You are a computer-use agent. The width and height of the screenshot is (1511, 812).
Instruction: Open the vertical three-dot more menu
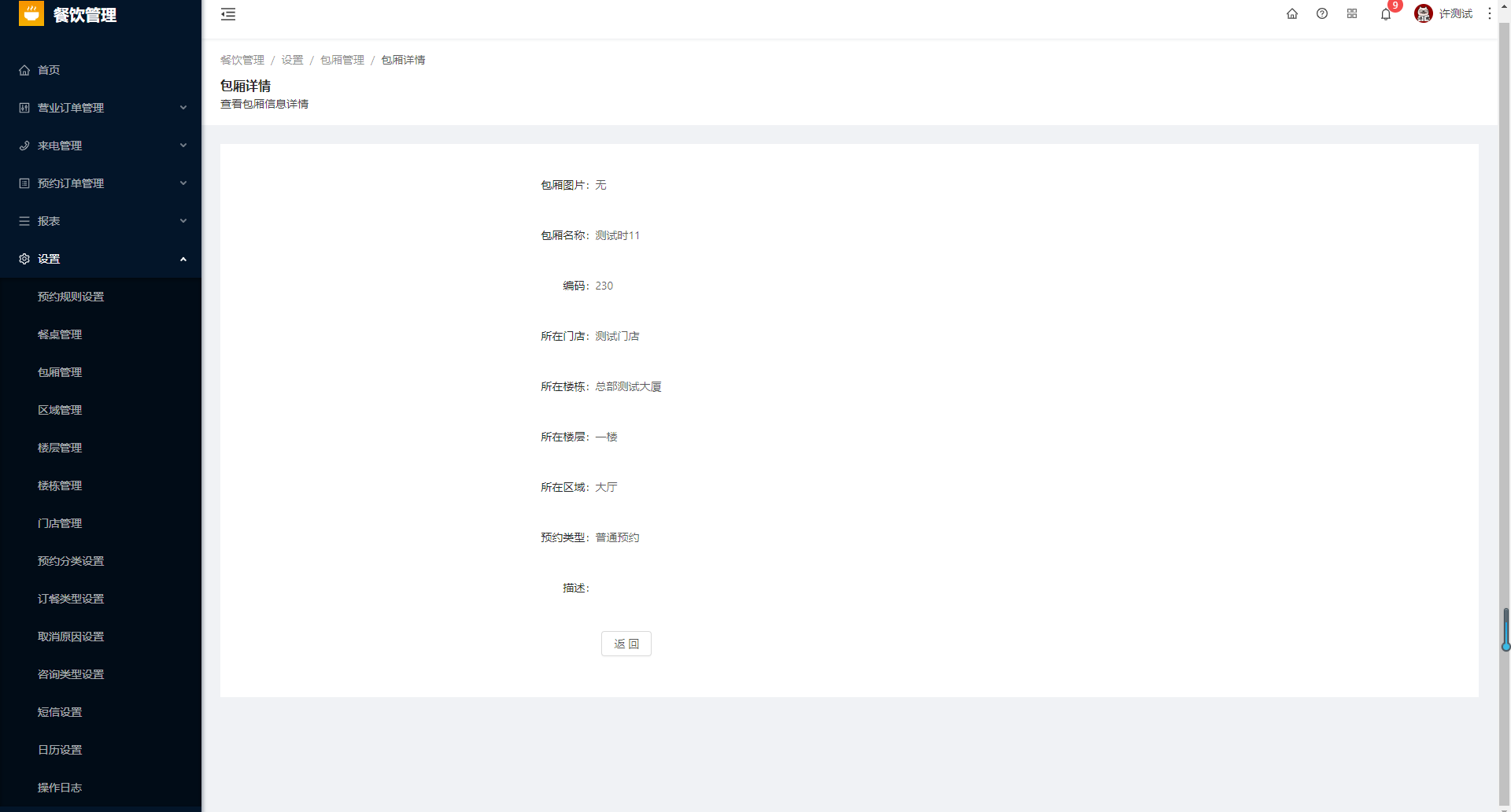(1490, 13)
